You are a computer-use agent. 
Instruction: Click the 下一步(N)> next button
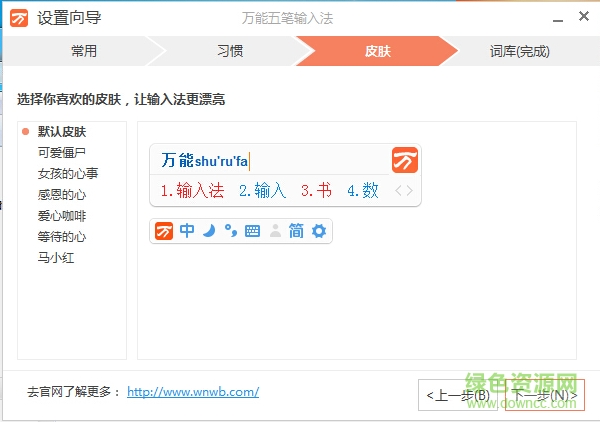(545, 395)
